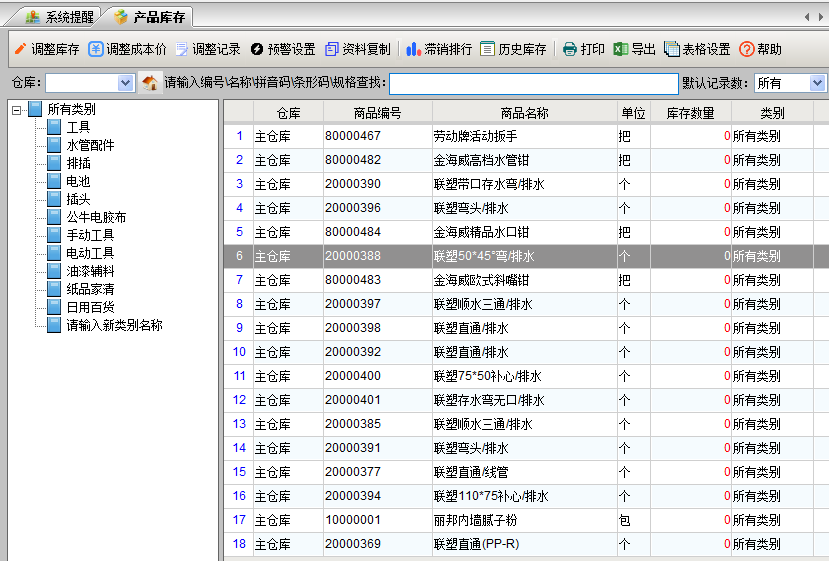Image resolution: width=829 pixels, height=561 pixels.
Task: Show the 滞销排行 chart
Action: pos(439,49)
